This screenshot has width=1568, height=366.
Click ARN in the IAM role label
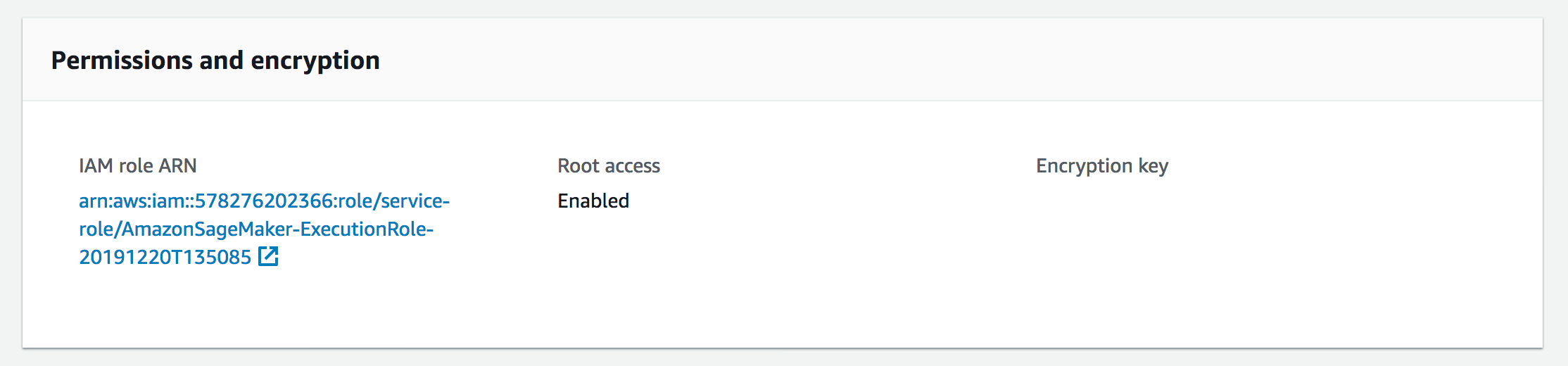(x=177, y=166)
